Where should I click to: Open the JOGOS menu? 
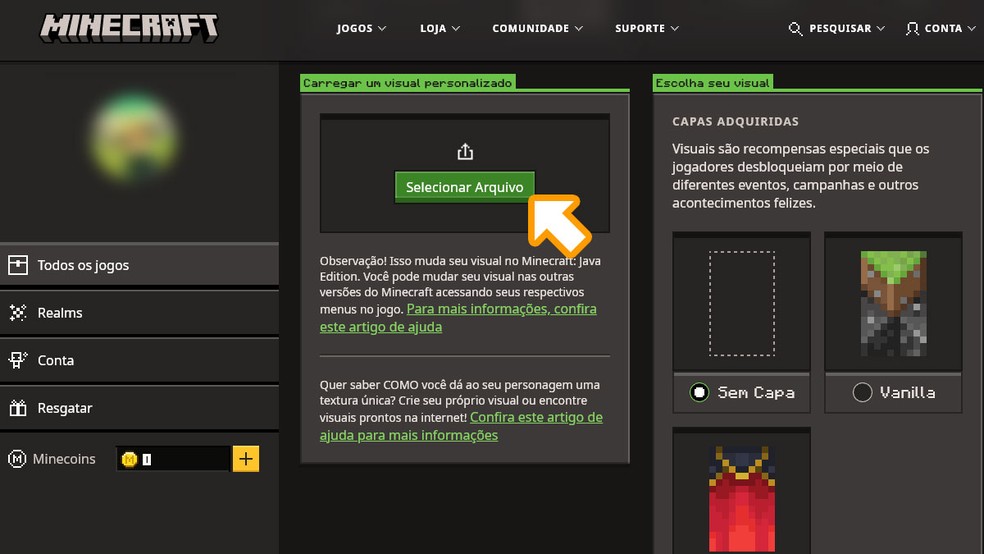355,28
